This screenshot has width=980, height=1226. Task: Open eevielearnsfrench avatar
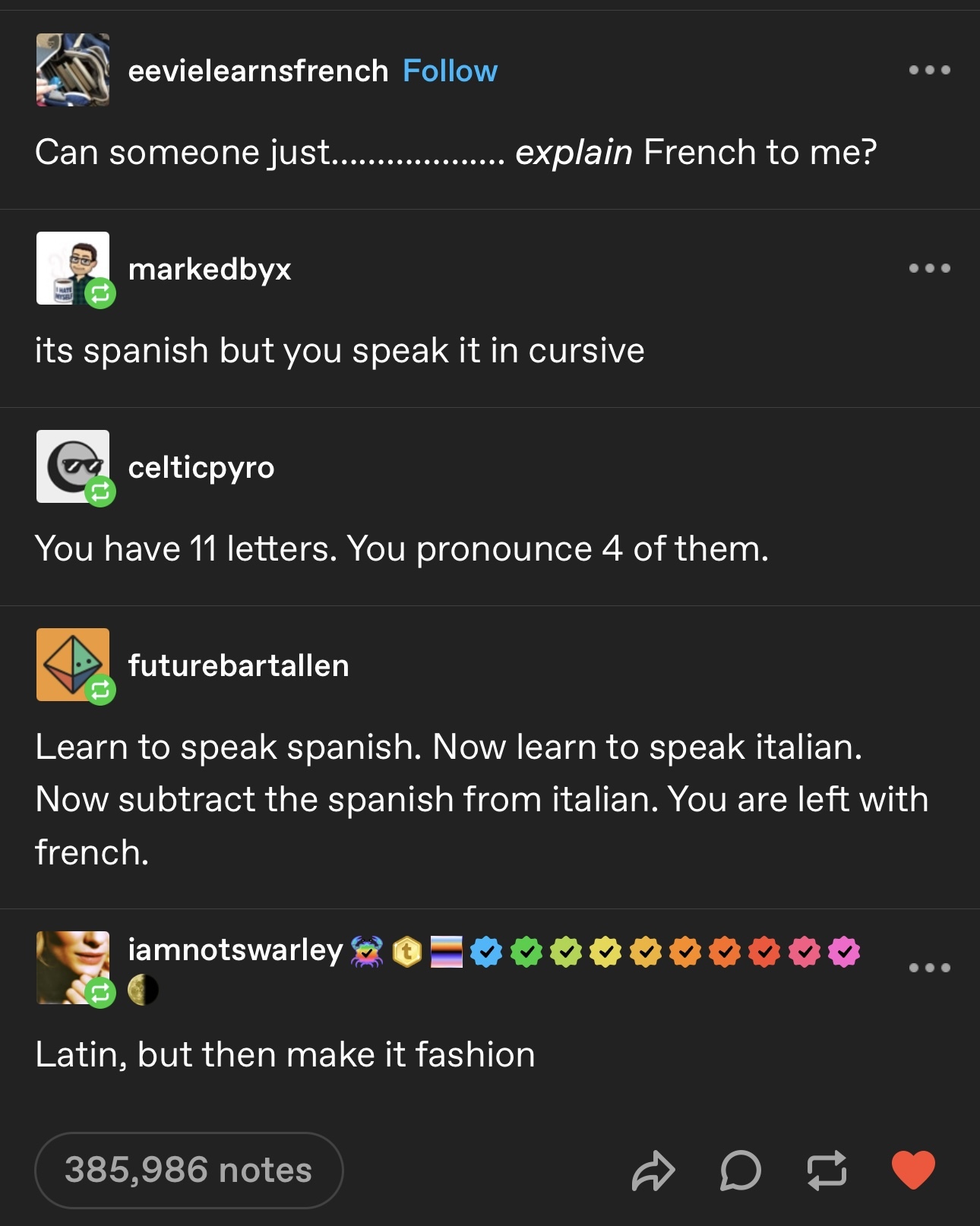(x=73, y=70)
